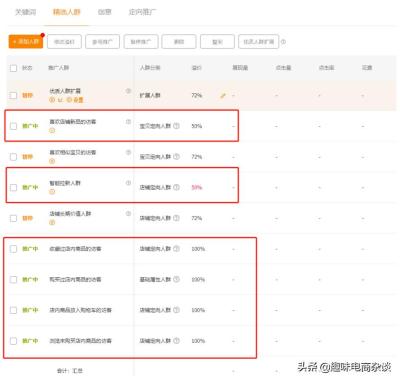This screenshot has height=381, width=400.
Task: Open the 创意 tab
Action: 105,12
